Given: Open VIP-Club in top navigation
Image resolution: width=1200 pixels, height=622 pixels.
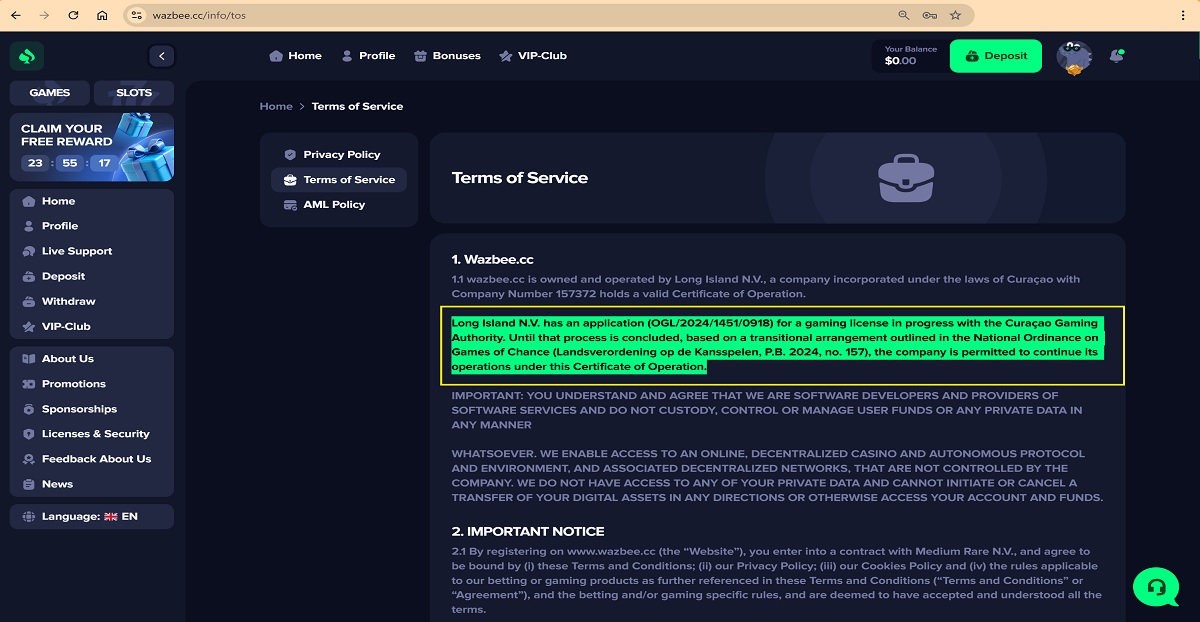Looking at the screenshot, I should pos(532,56).
